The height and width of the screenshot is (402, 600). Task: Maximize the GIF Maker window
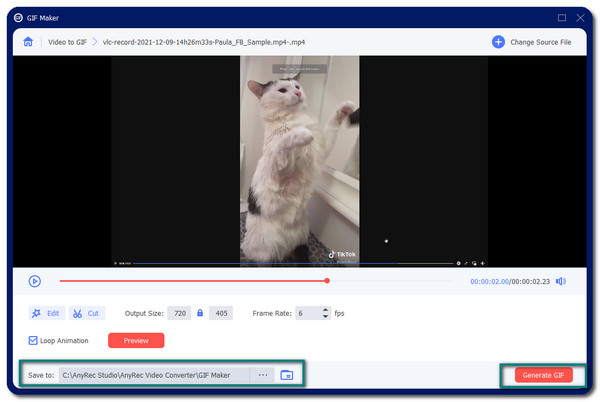tap(561, 18)
